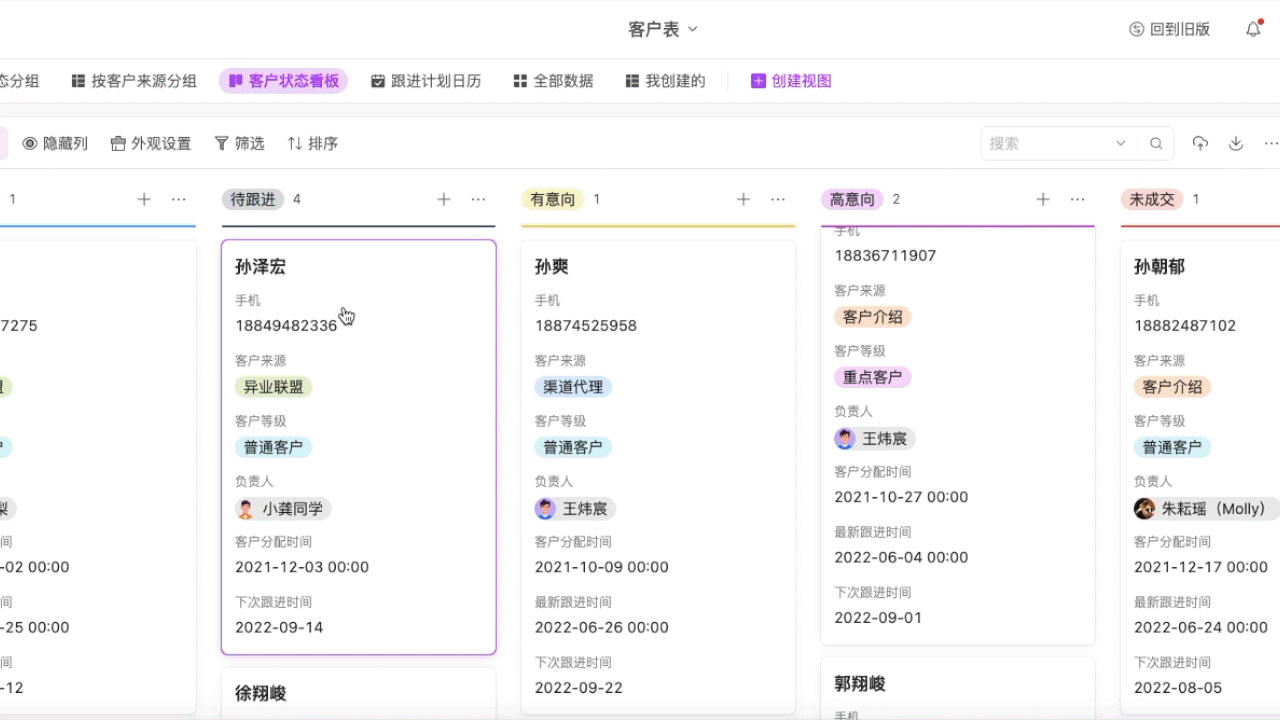Add a card to 待跟进 column
This screenshot has height=720, width=1280.
[x=444, y=200]
